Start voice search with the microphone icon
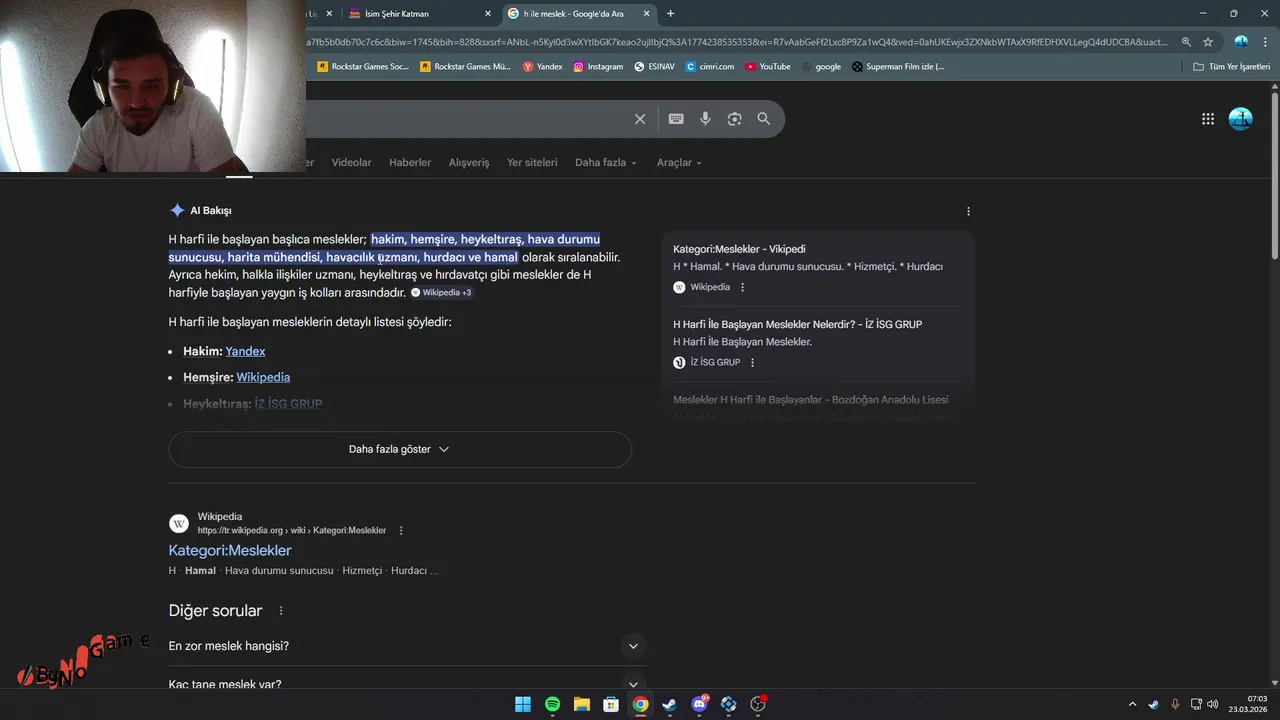The height and width of the screenshot is (720, 1280). (x=705, y=119)
